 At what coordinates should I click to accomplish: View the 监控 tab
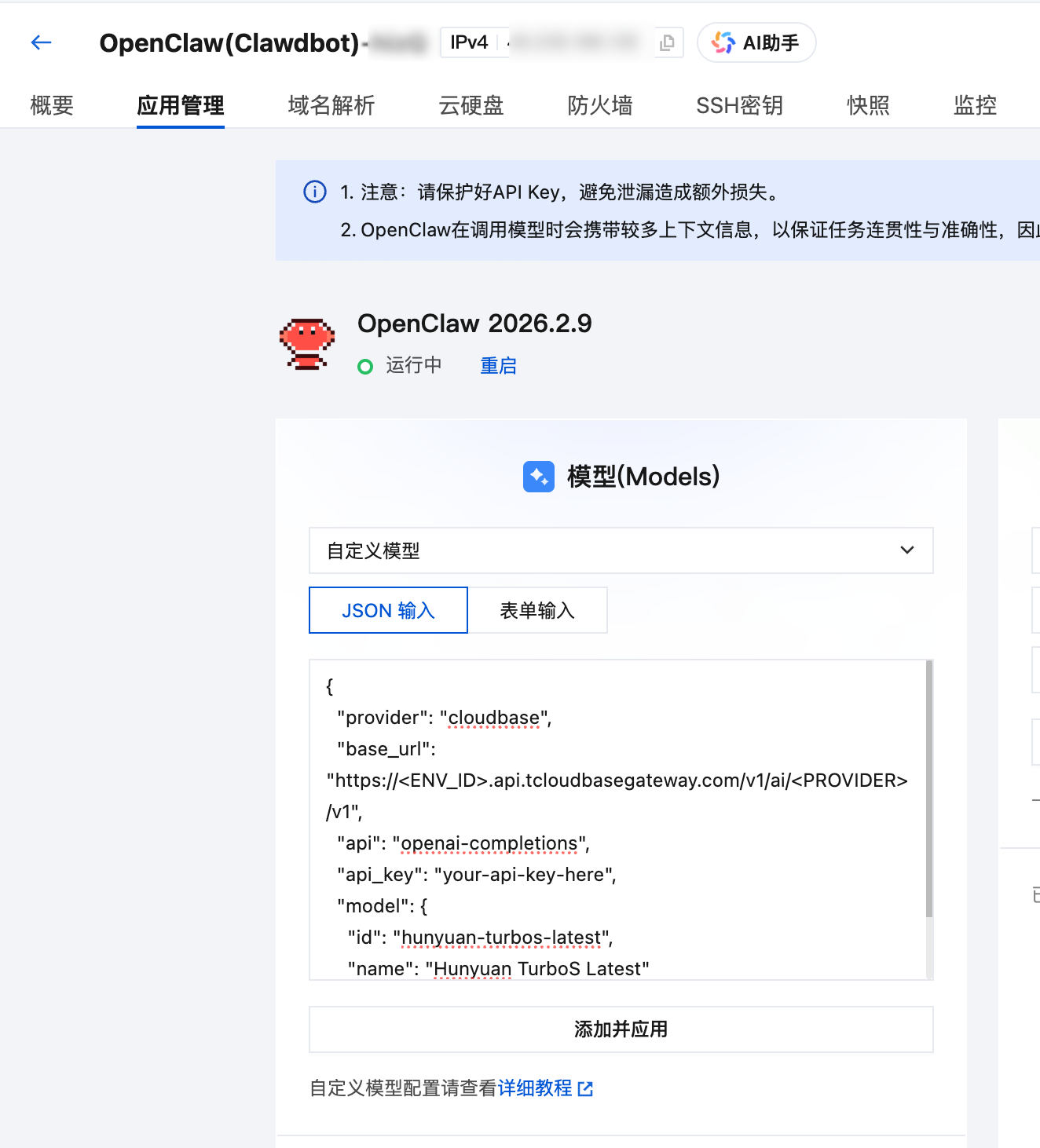pos(976,105)
